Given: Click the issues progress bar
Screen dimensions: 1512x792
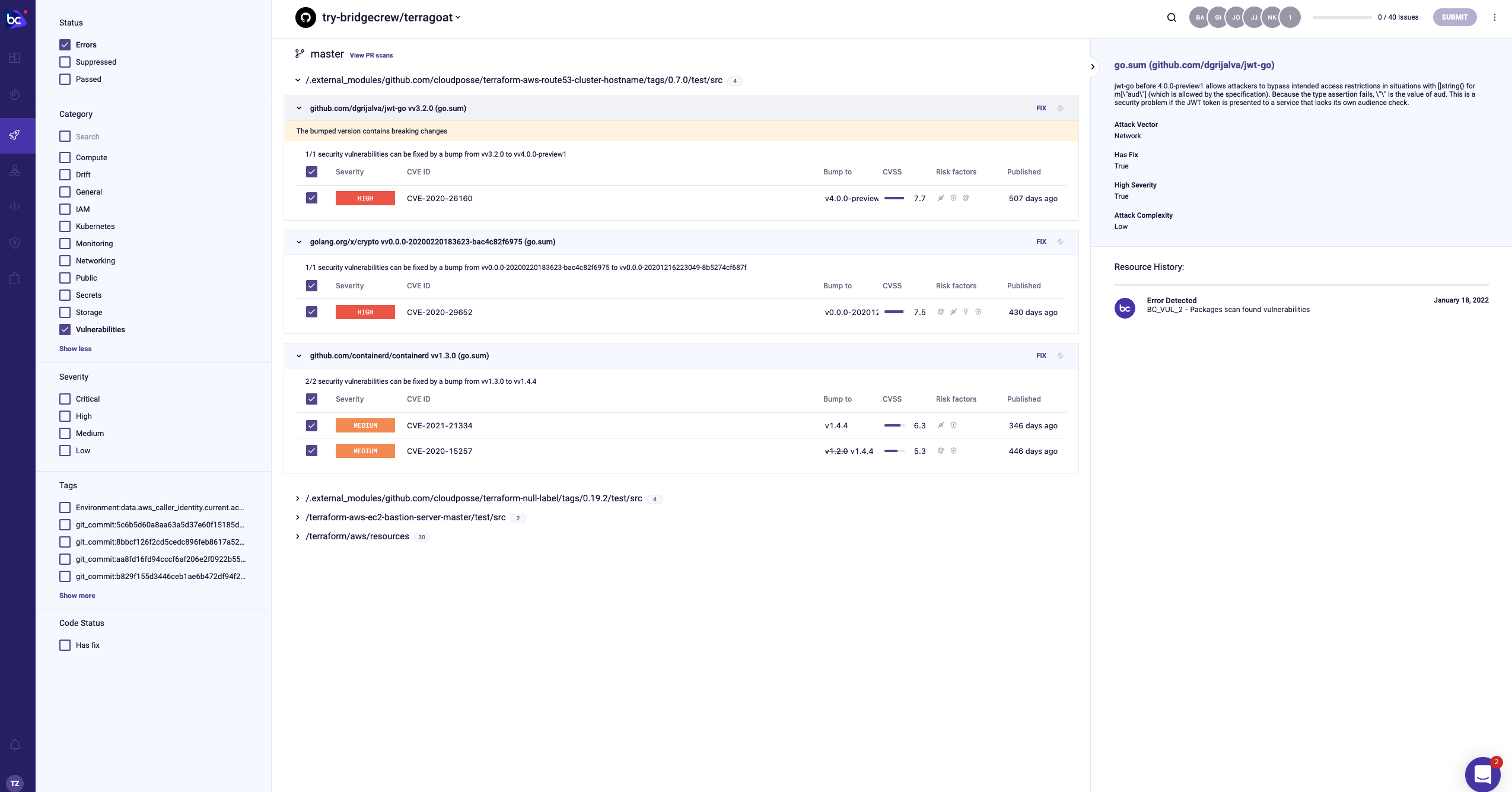Looking at the screenshot, I should pyautogui.click(x=1342, y=18).
